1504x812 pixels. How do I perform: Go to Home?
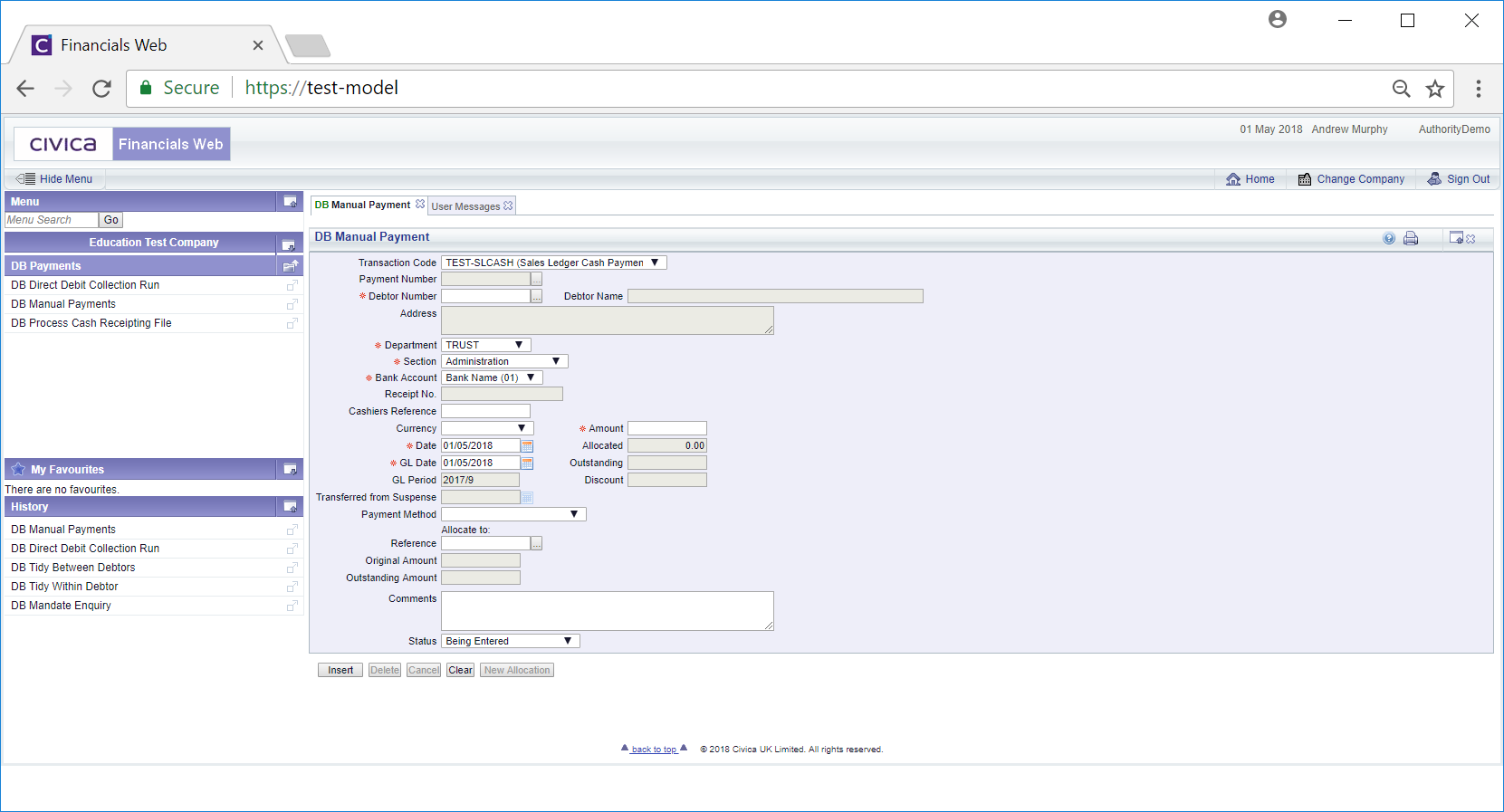tap(1250, 179)
